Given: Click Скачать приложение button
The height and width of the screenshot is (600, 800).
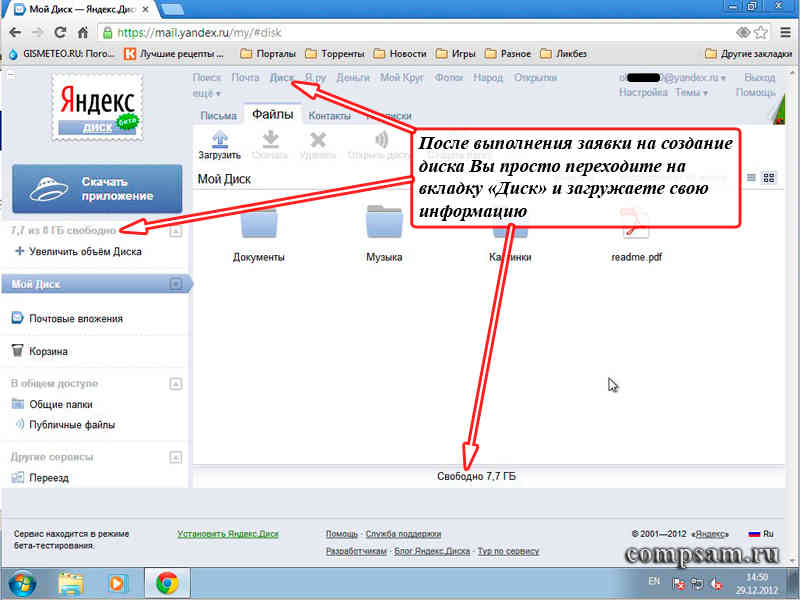Looking at the screenshot, I should 97,189.
